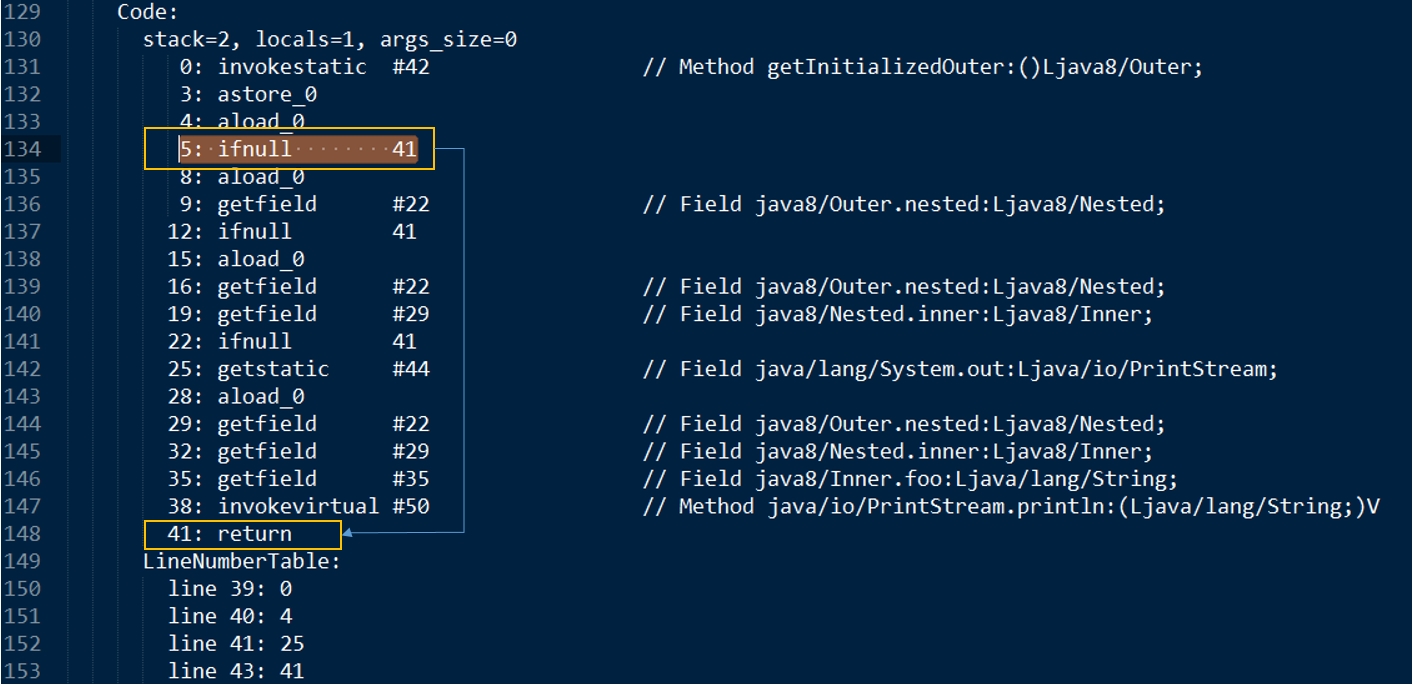Select the highlighted 'ifnull 41' instruction at offset 5
Image resolution: width=1413 pixels, height=684 pixels.
[297, 150]
